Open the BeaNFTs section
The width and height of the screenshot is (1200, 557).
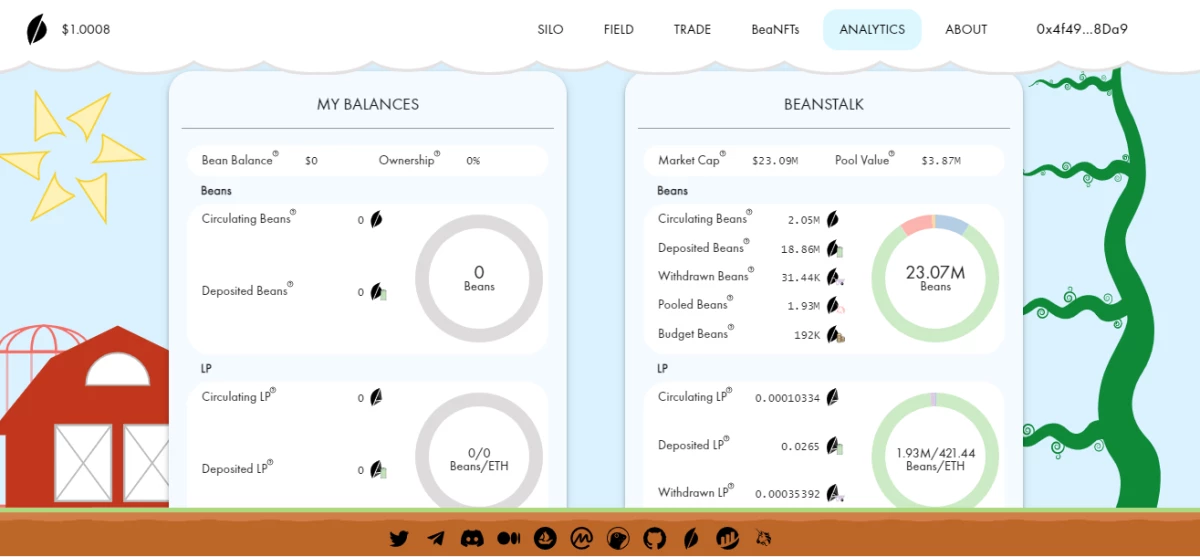[x=775, y=30]
